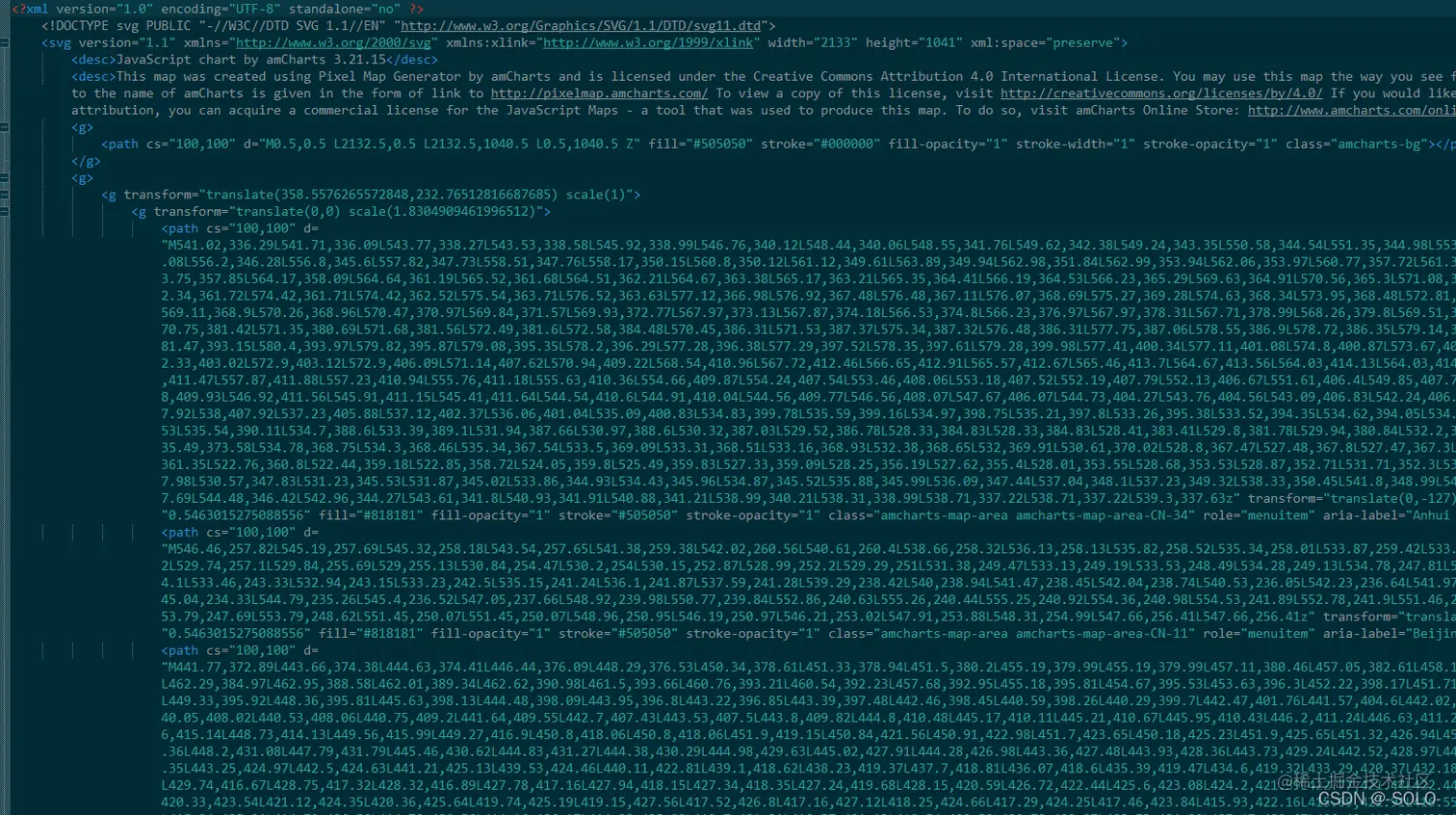
Task: Open the www.amcharts.com online store link
Action: (1351, 110)
